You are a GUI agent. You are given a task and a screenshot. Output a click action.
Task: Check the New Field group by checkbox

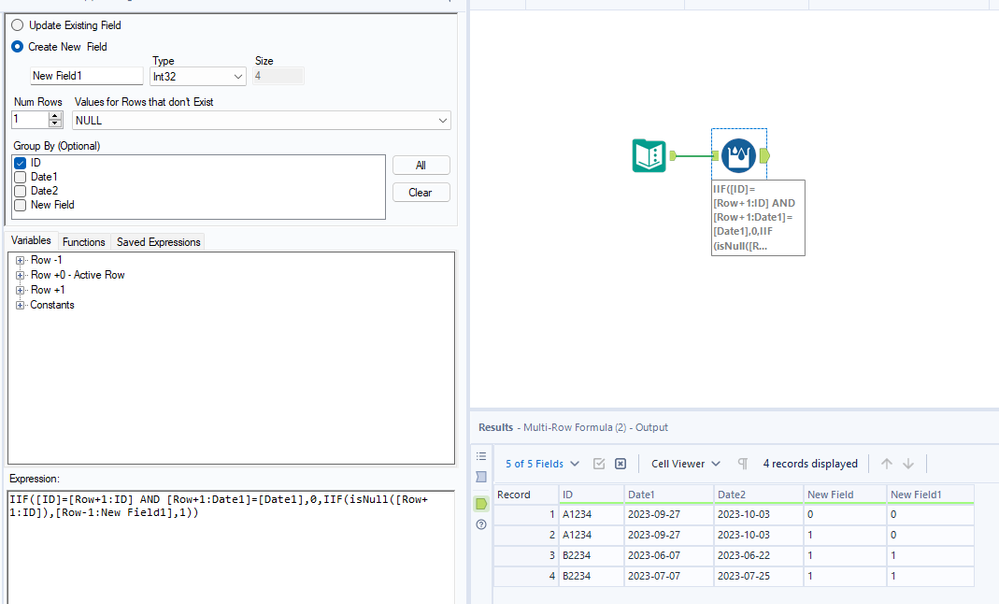pos(20,205)
